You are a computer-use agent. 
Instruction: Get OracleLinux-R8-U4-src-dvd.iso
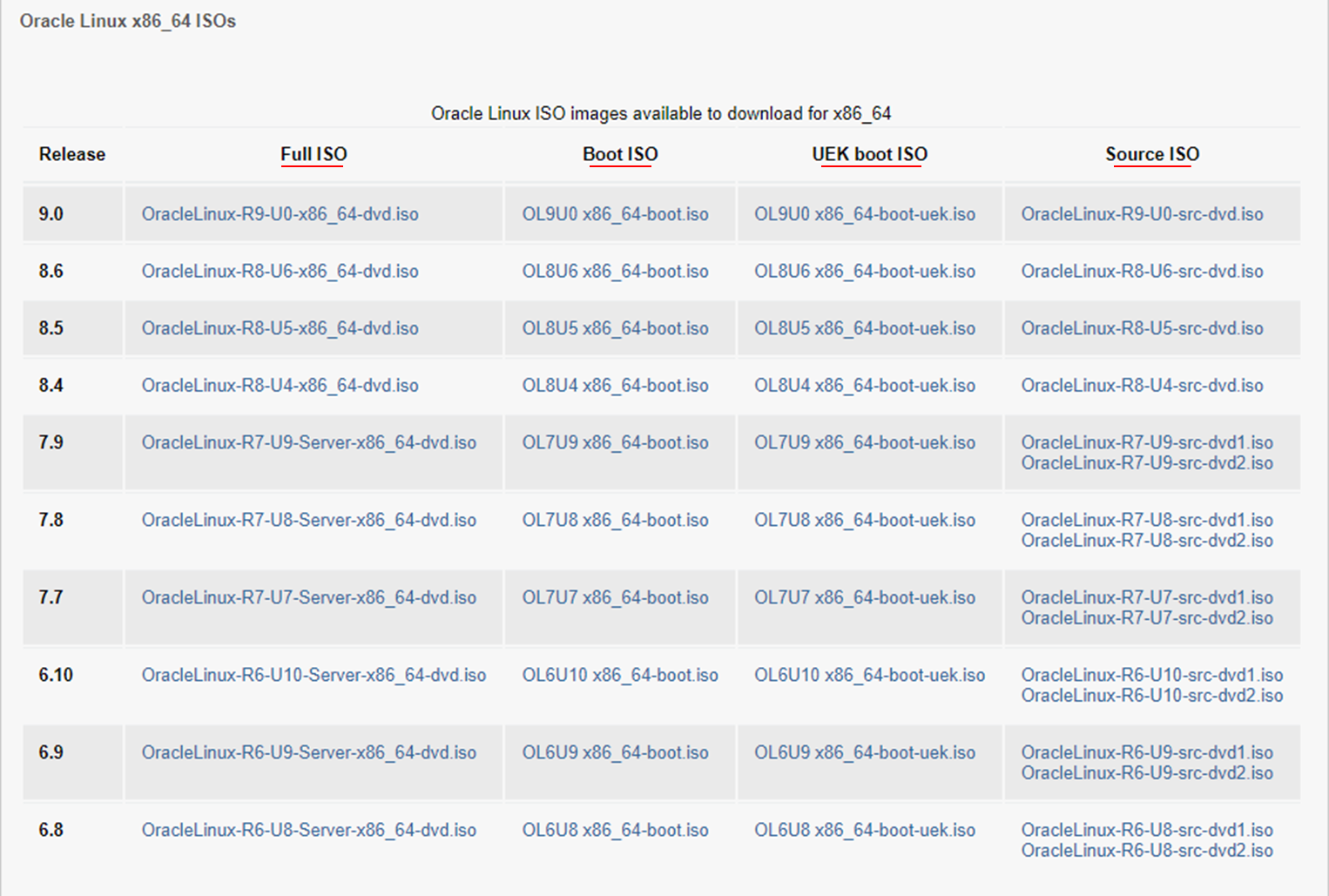point(1142,386)
